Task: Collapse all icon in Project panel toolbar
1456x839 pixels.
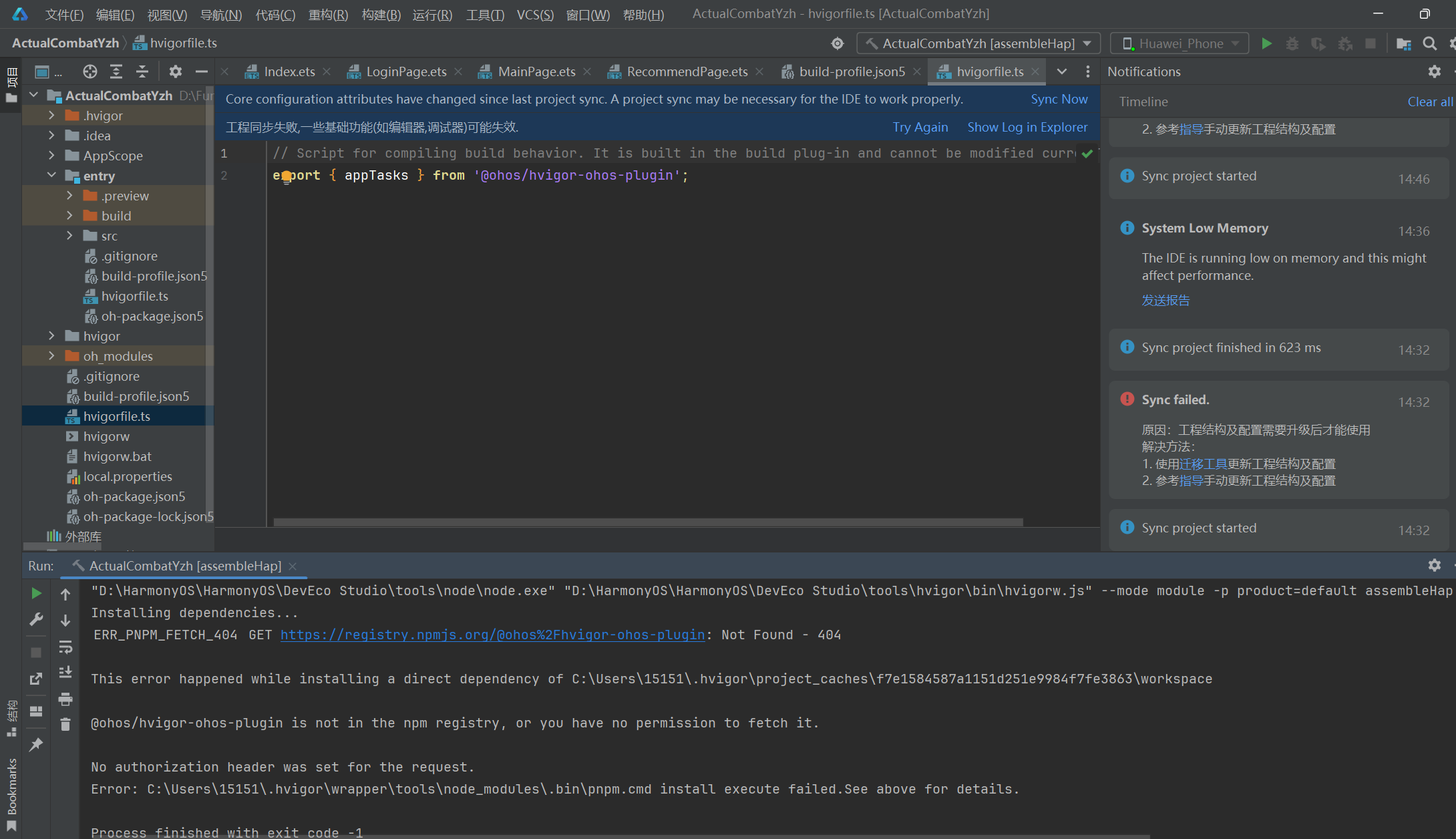Action: click(142, 71)
